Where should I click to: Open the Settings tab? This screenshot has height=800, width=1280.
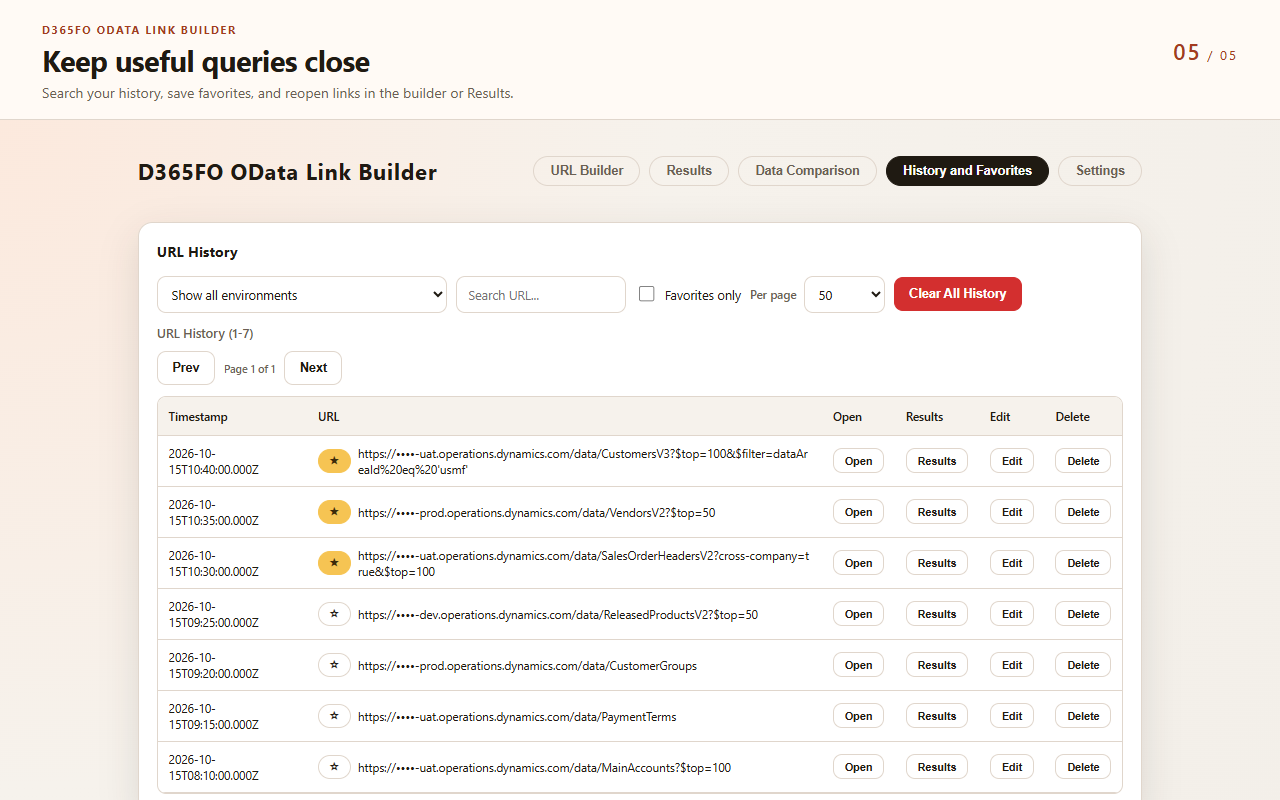[x=1100, y=171]
